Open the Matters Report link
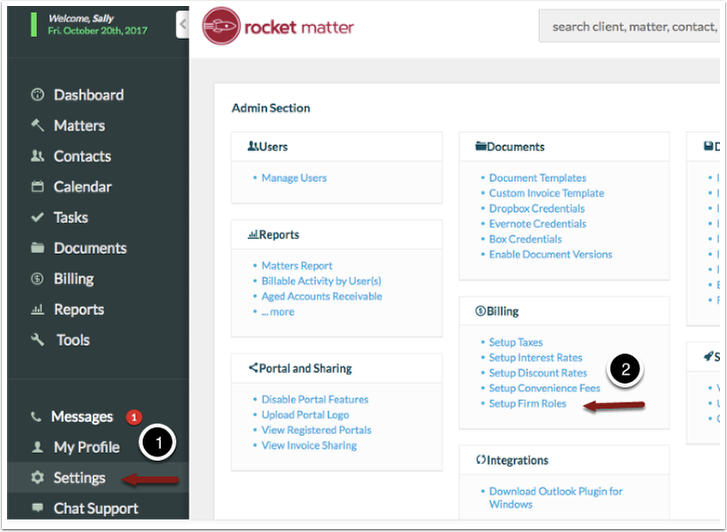Viewport: 727px width, 532px height. click(297, 265)
